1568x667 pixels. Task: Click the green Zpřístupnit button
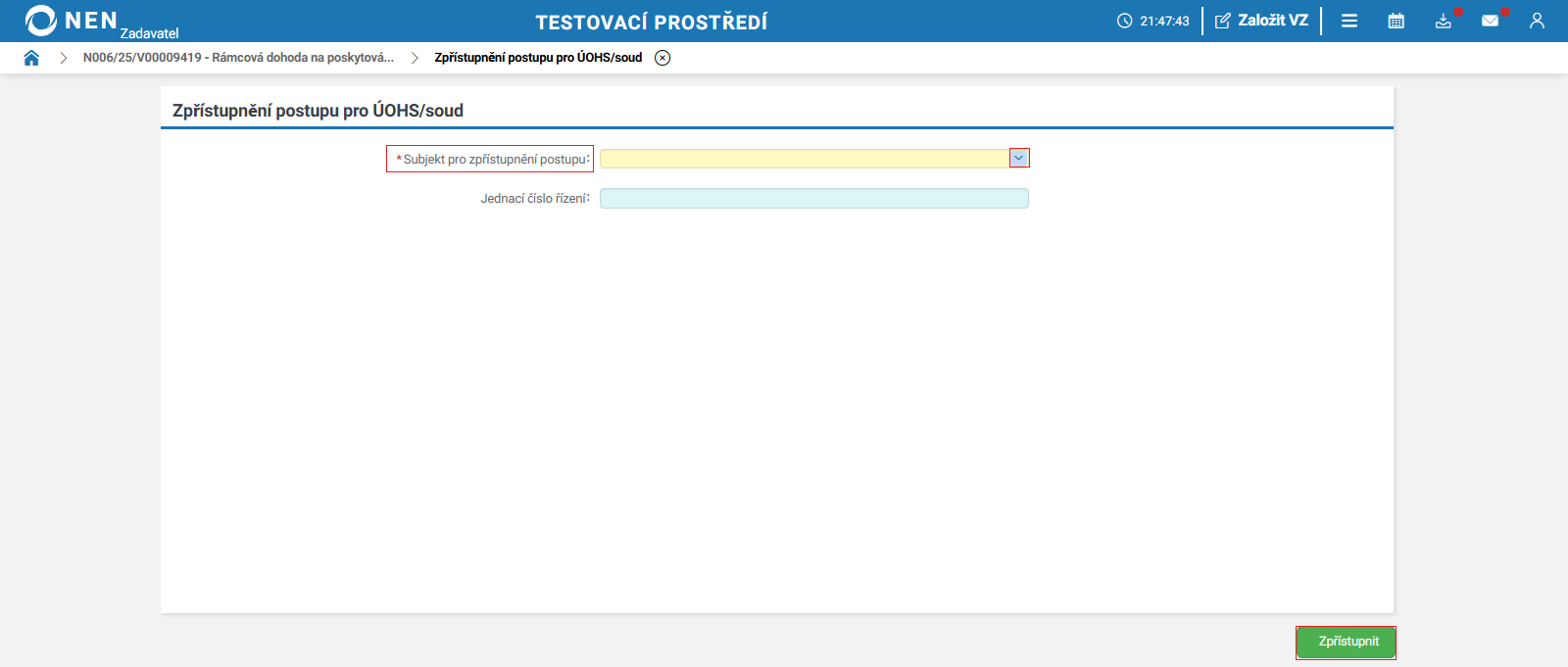pos(1346,643)
